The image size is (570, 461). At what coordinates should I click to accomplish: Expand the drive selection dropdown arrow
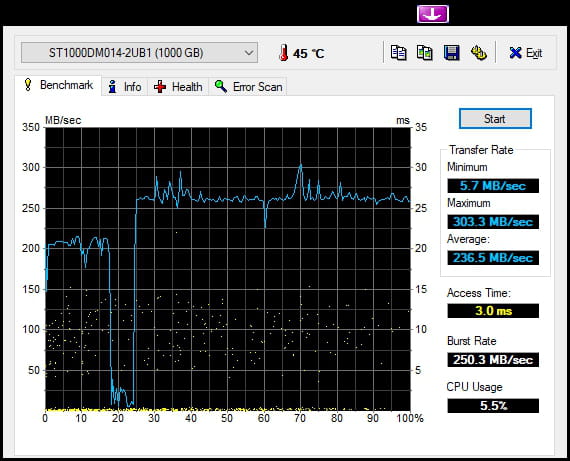point(249,53)
